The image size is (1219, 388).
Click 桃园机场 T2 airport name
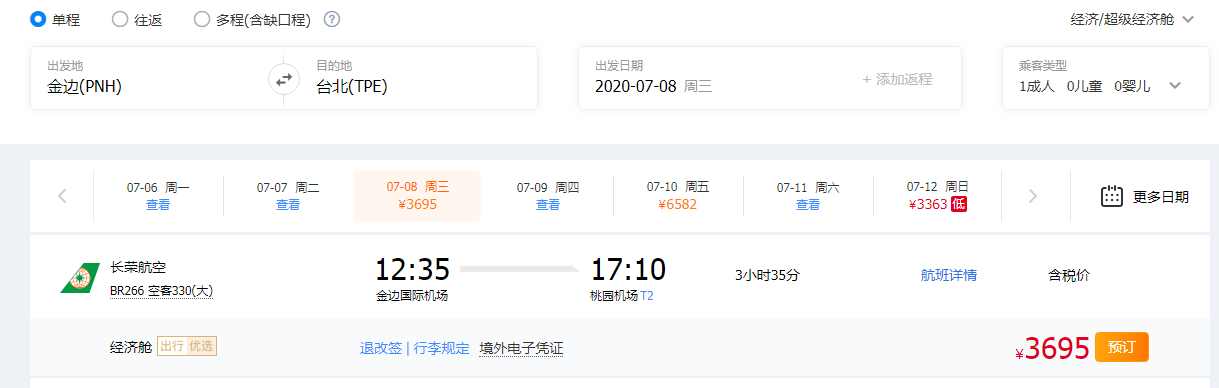pos(622,296)
